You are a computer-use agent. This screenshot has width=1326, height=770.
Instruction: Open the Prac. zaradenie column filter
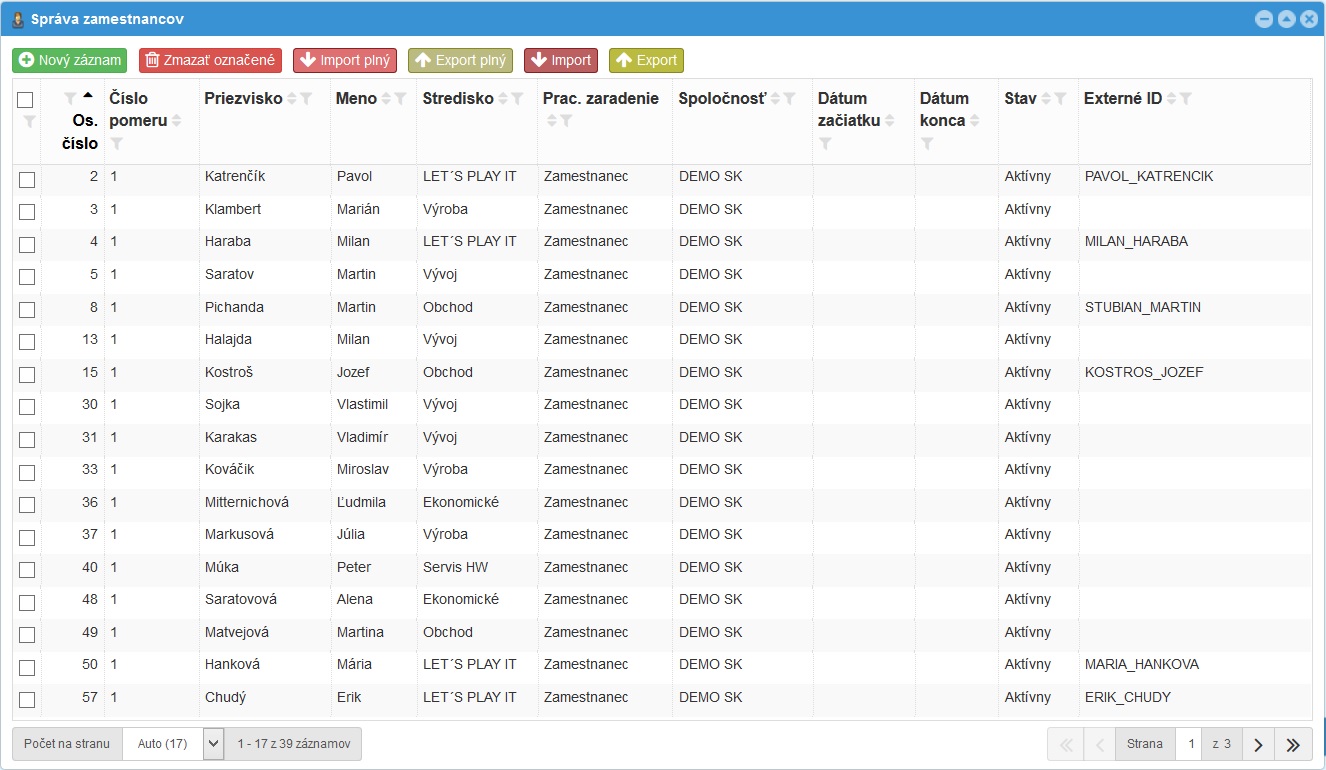[x=566, y=121]
